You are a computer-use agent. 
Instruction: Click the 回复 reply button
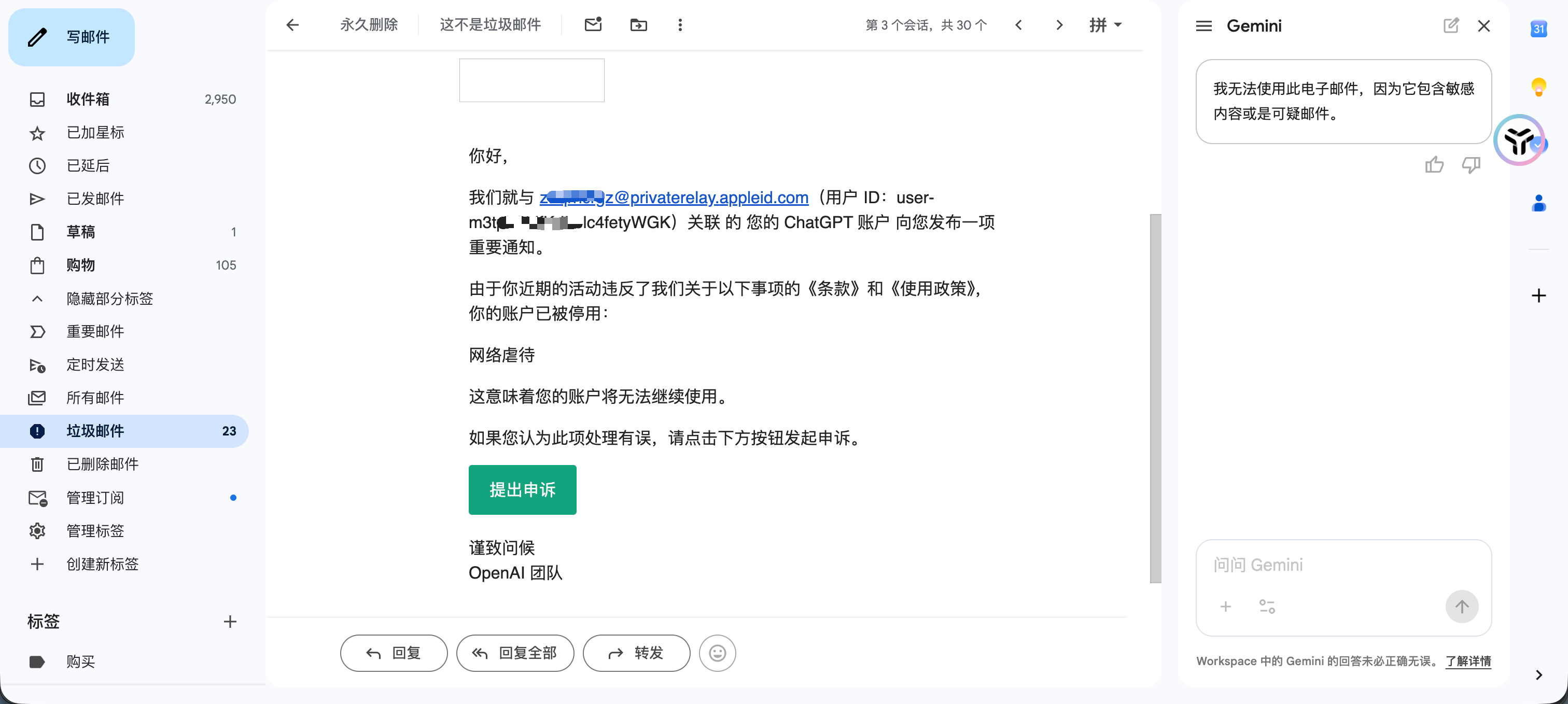tap(394, 653)
